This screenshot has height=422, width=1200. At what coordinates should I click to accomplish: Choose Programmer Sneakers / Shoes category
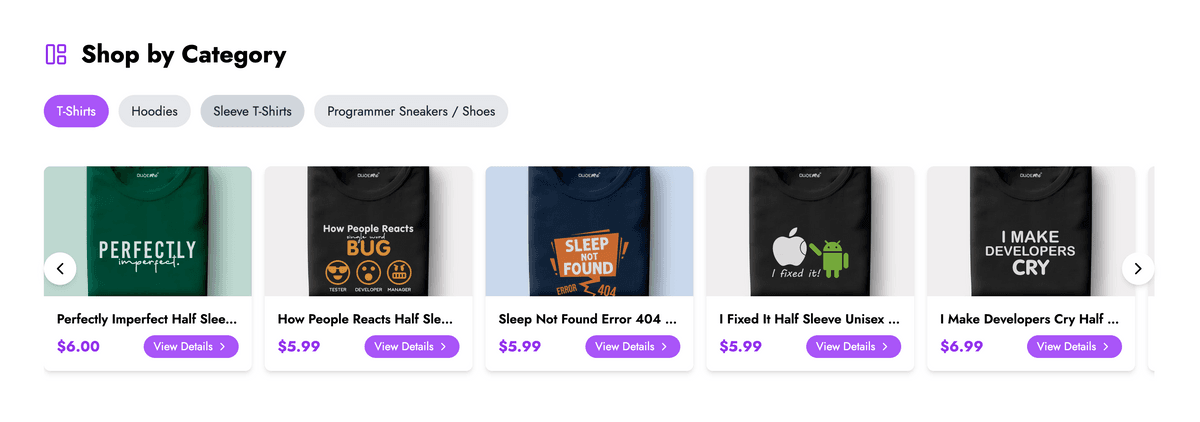coord(411,111)
